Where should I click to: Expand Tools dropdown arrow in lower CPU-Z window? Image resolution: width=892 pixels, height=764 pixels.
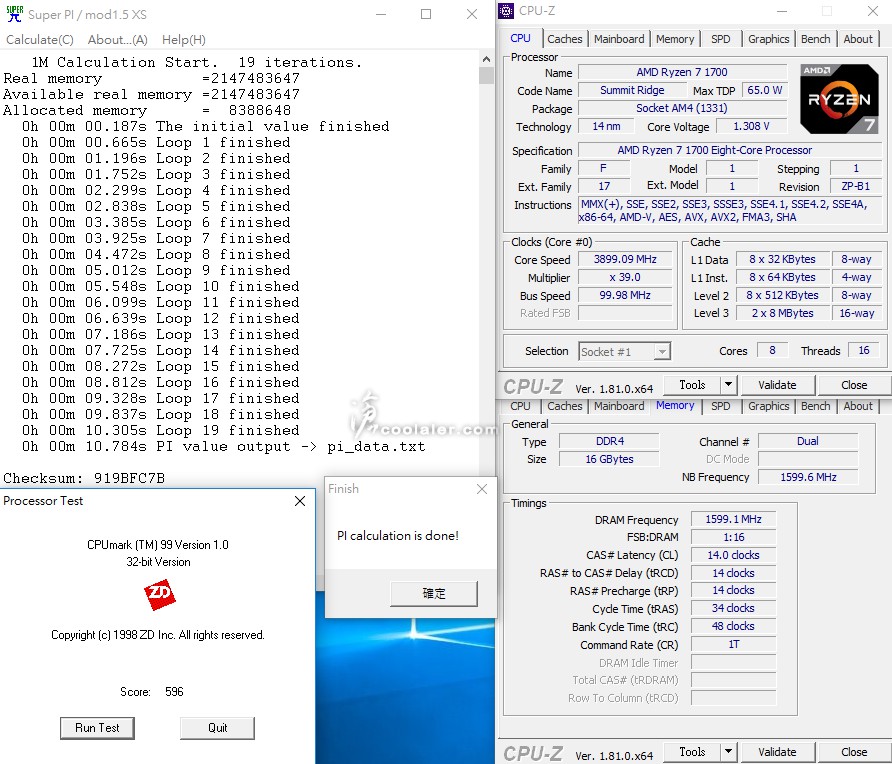point(728,752)
